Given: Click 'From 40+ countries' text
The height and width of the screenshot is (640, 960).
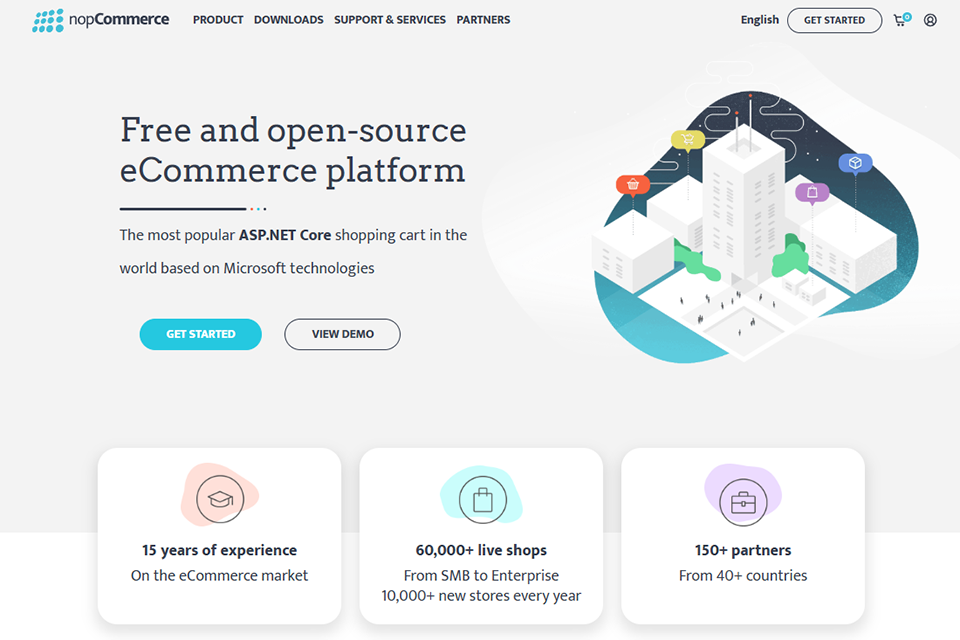Looking at the screenshot, I should [x=743, y=576].
